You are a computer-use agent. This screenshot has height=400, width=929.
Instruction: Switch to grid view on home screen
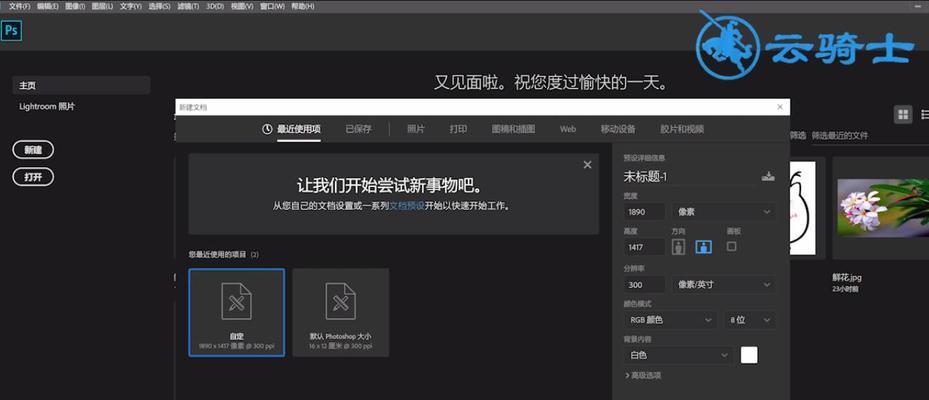[903, 114]
